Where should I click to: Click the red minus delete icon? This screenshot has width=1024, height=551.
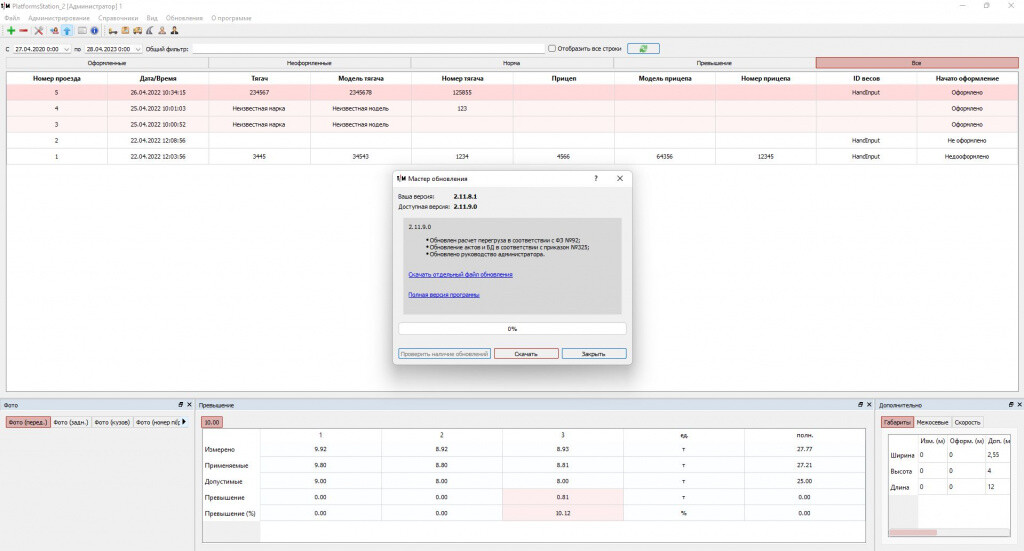point(24,31)
